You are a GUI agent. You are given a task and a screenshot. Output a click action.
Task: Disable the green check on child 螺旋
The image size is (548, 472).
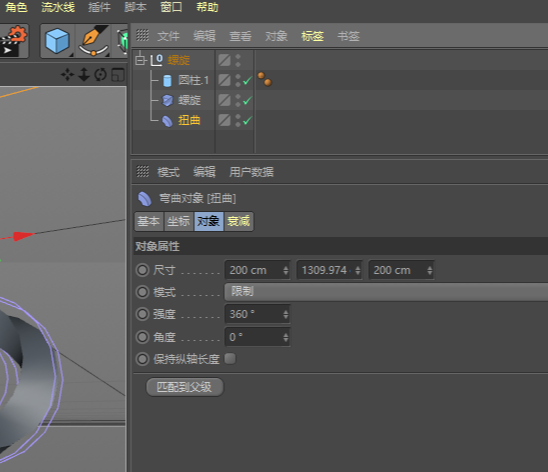click(247, 101)
